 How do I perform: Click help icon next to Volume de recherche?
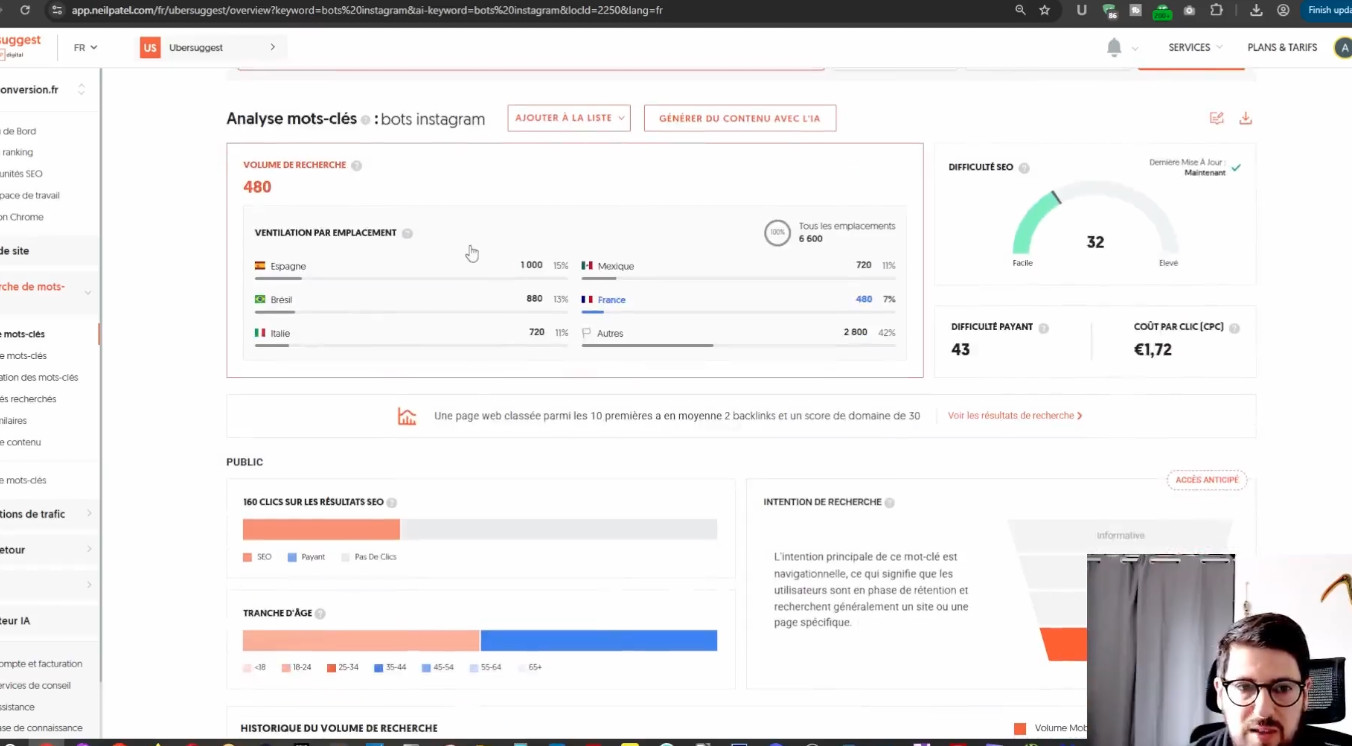click(356, 166)
